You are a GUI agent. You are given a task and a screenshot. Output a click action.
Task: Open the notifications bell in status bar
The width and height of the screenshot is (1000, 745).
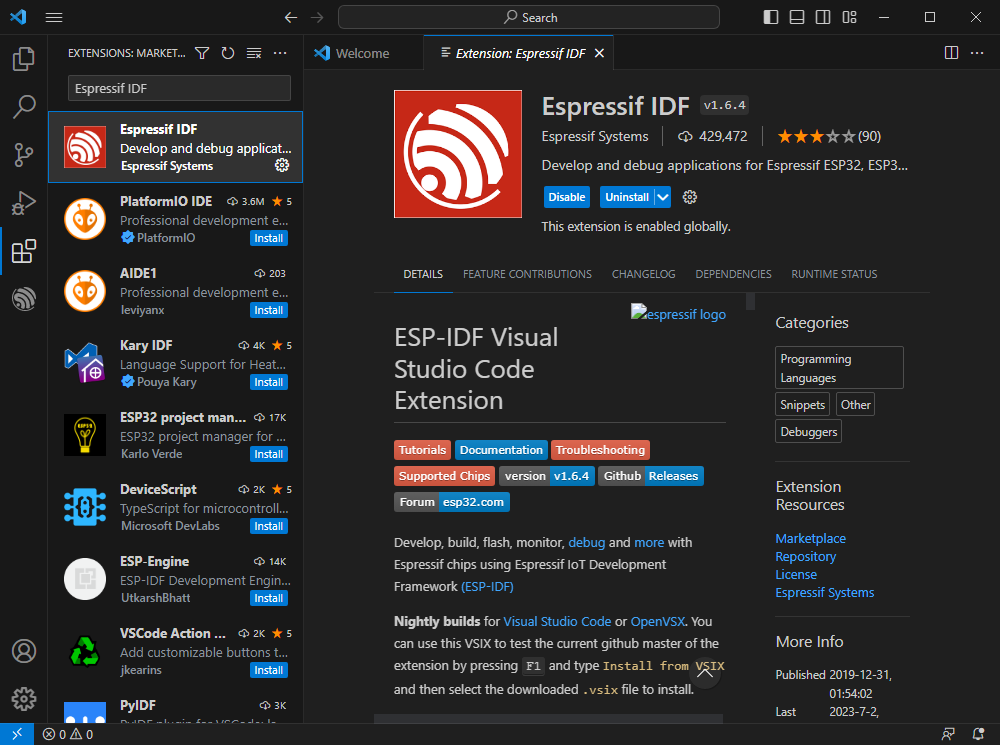978,734
